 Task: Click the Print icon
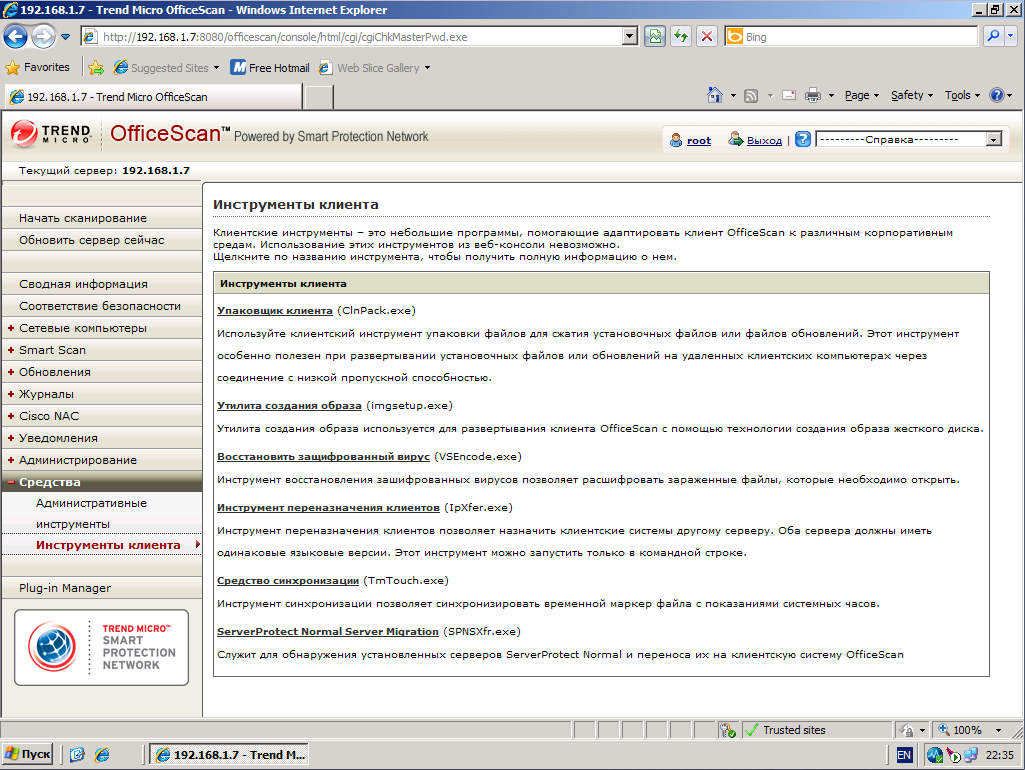(813, 95)
